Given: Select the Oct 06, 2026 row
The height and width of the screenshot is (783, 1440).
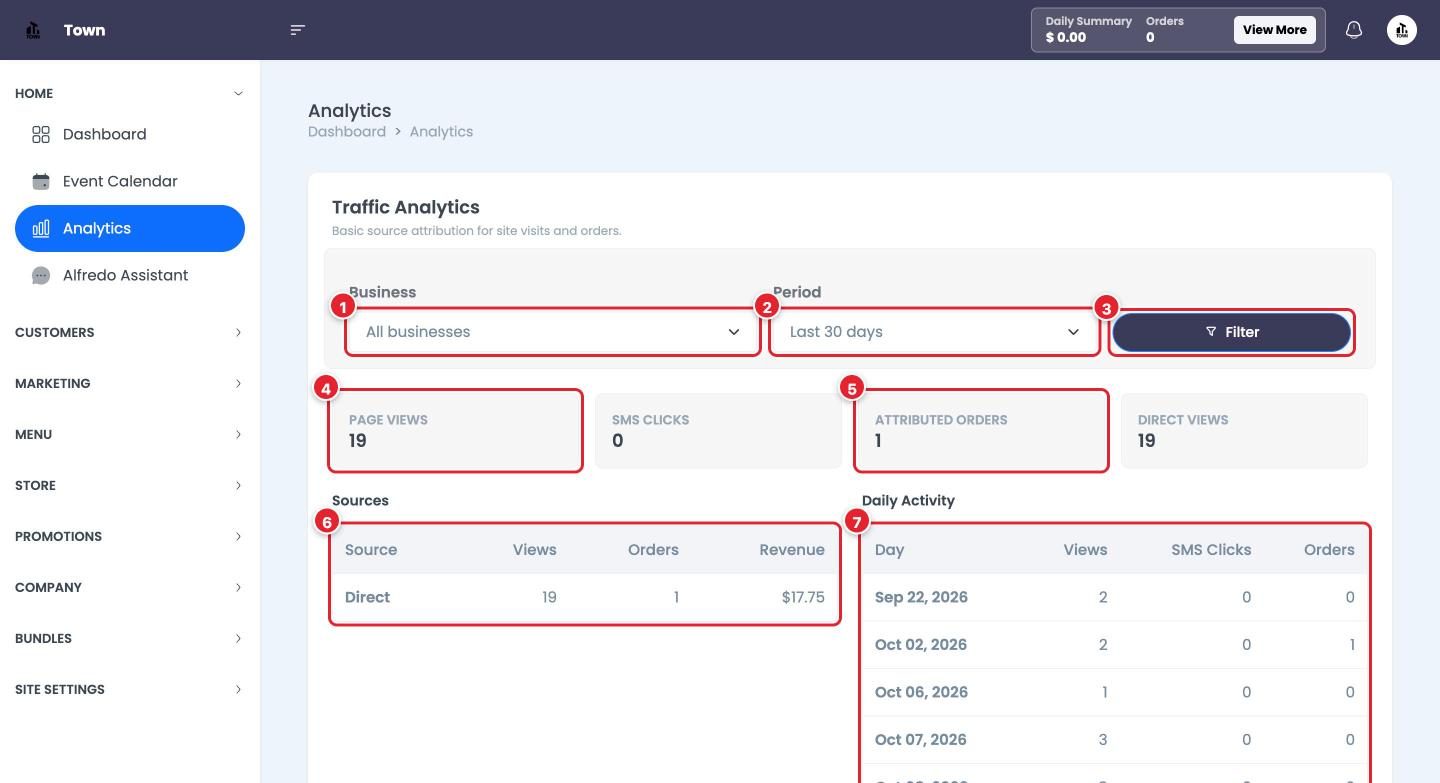Looking at the screenshot, I should 1115,692.
